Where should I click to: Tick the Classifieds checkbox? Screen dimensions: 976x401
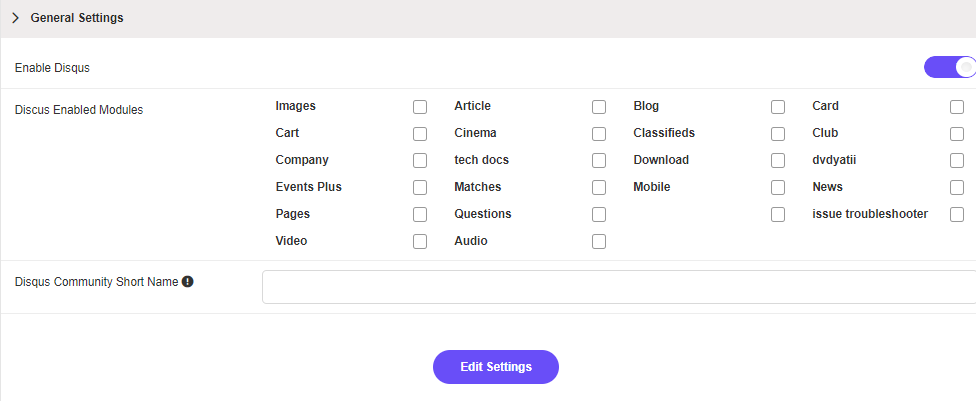coord(778,134)
